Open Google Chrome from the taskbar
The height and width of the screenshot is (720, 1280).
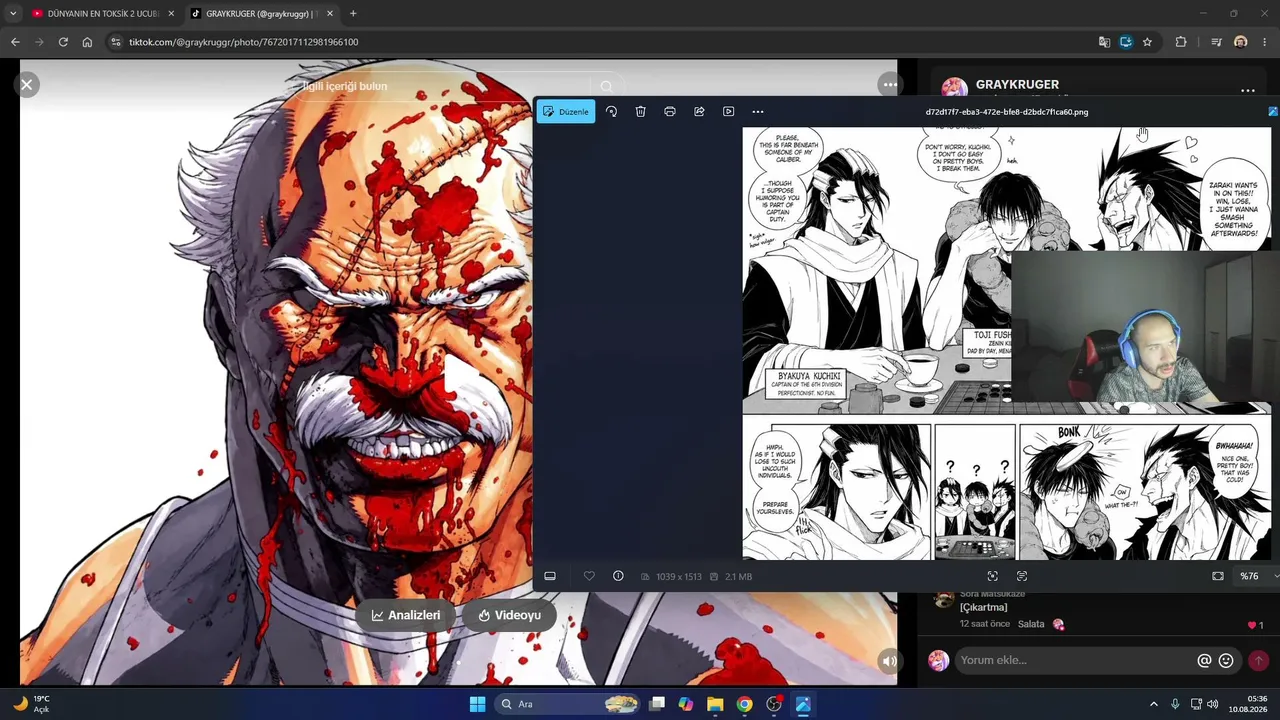tap(744, 704)
